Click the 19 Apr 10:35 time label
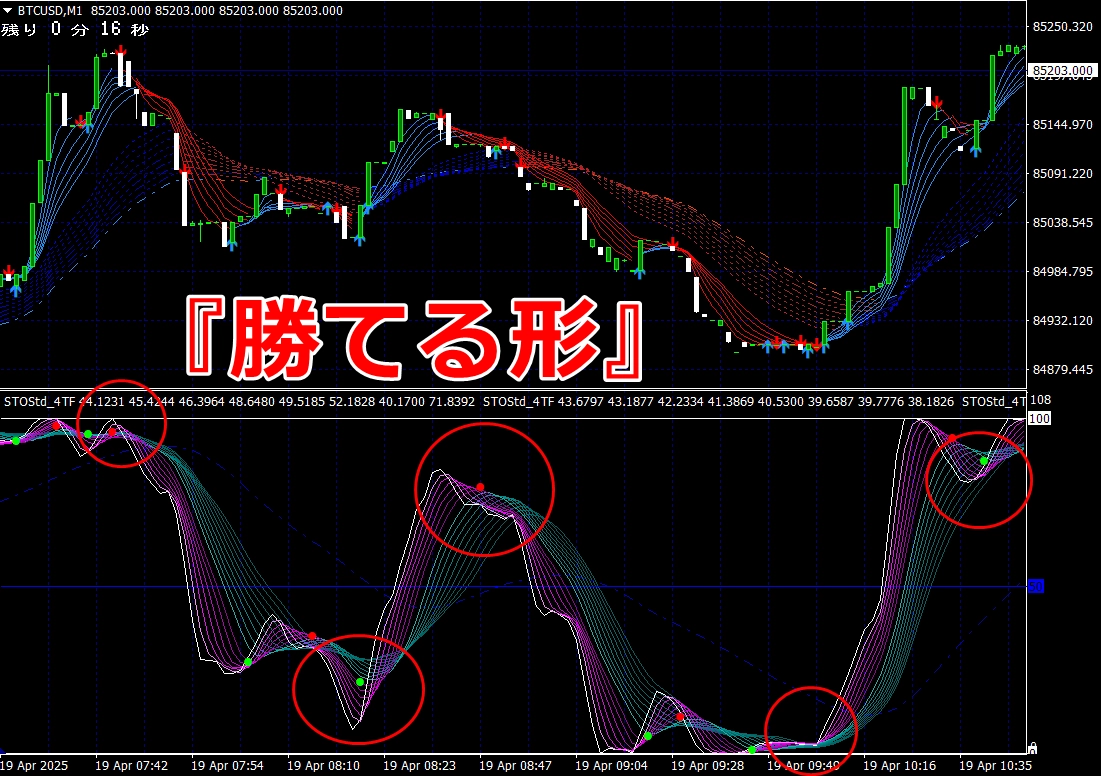 click(x=995, y=765)
